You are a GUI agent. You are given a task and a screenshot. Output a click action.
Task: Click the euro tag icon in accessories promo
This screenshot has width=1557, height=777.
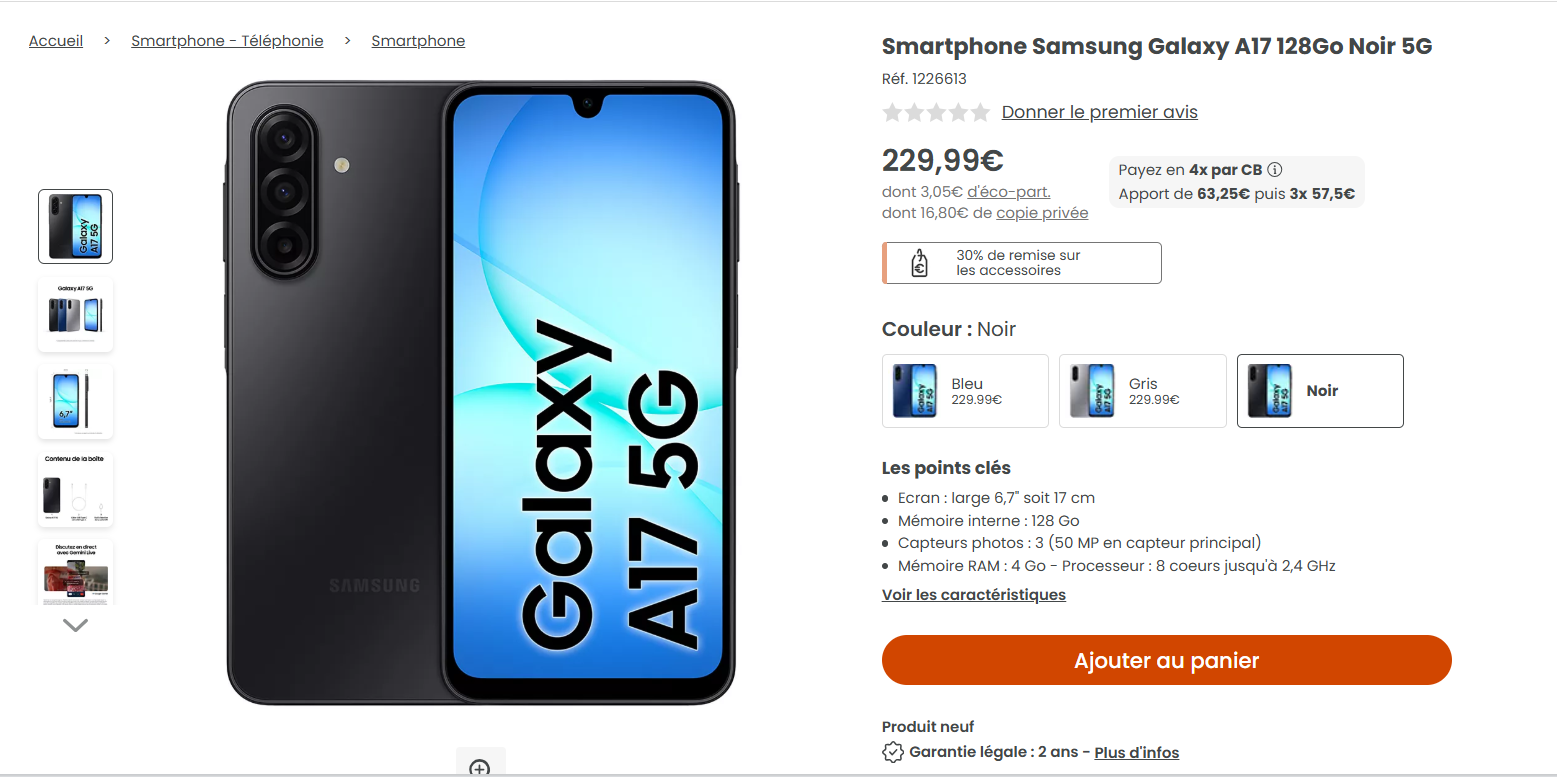(919, 263)
